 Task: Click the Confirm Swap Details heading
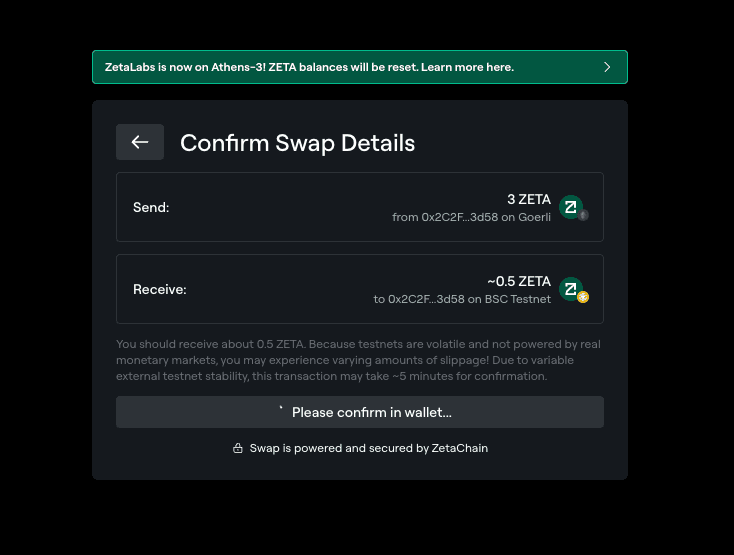pos(298,143)
